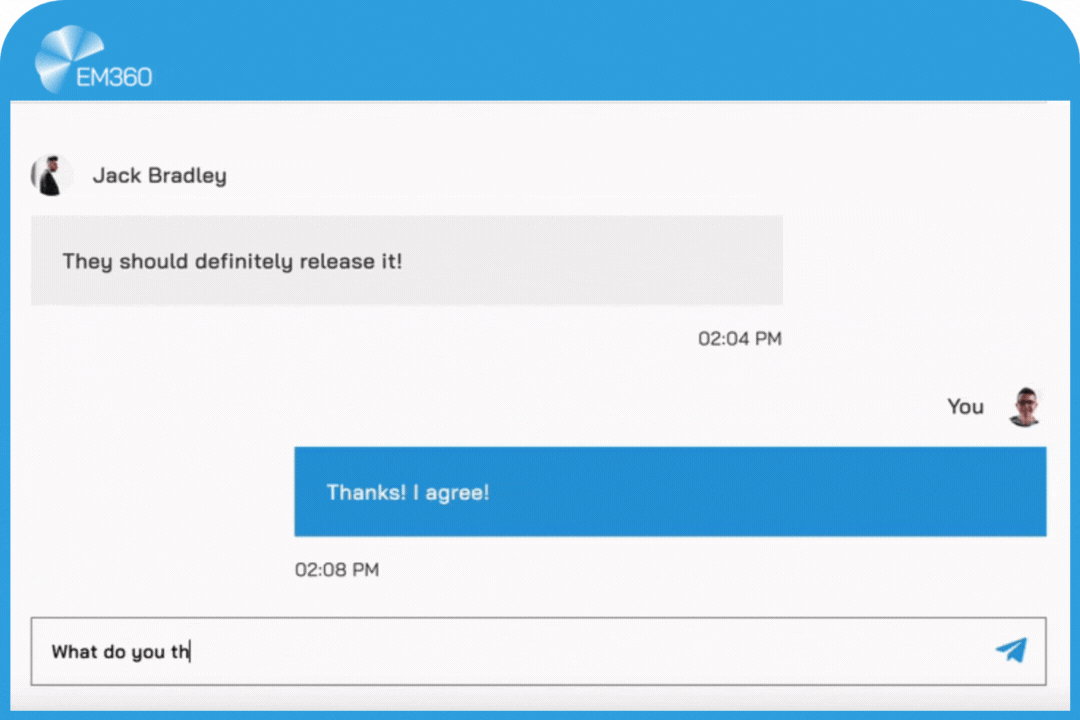Click the 02:08 PM timestamp
Screen dimensions: 1080x720
coord(337,570)
